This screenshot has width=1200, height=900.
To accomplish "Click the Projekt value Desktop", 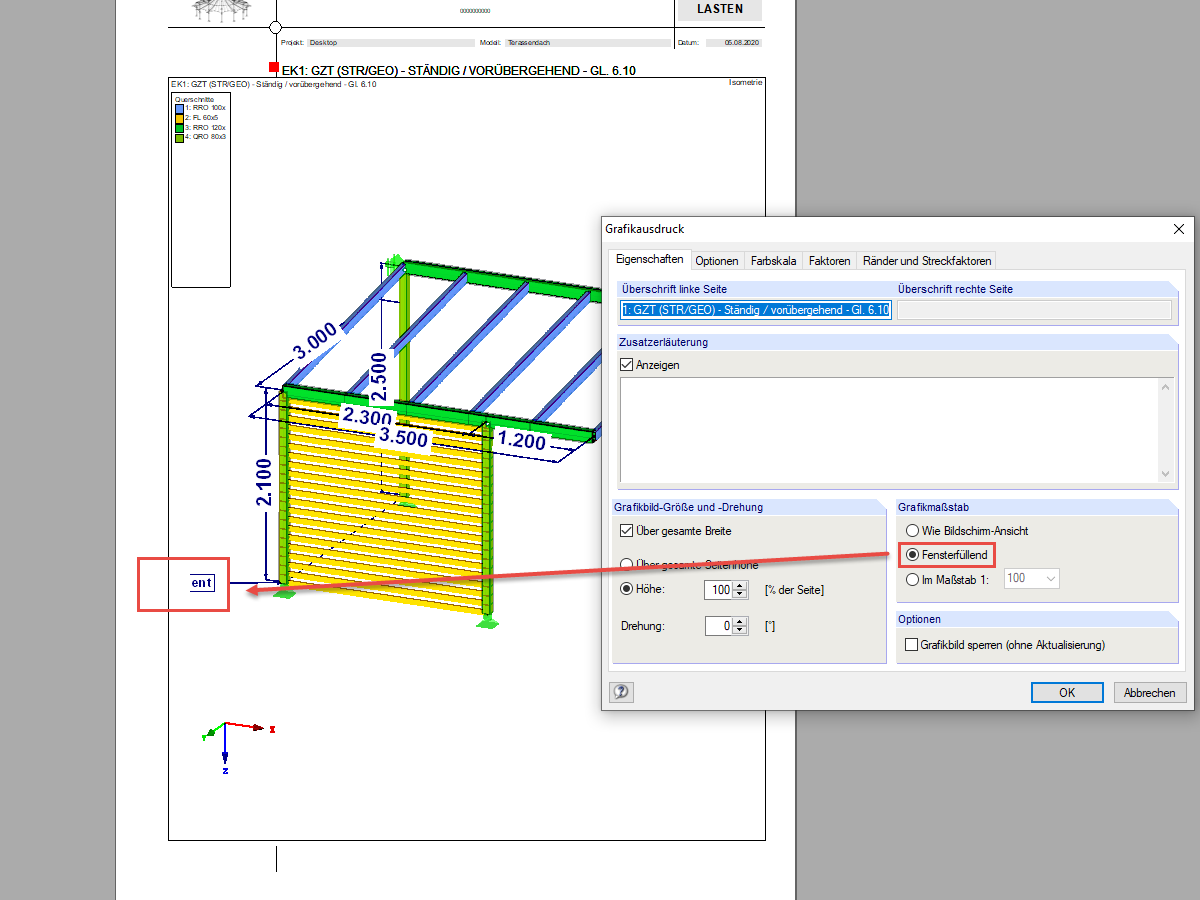I will (323, 43).
